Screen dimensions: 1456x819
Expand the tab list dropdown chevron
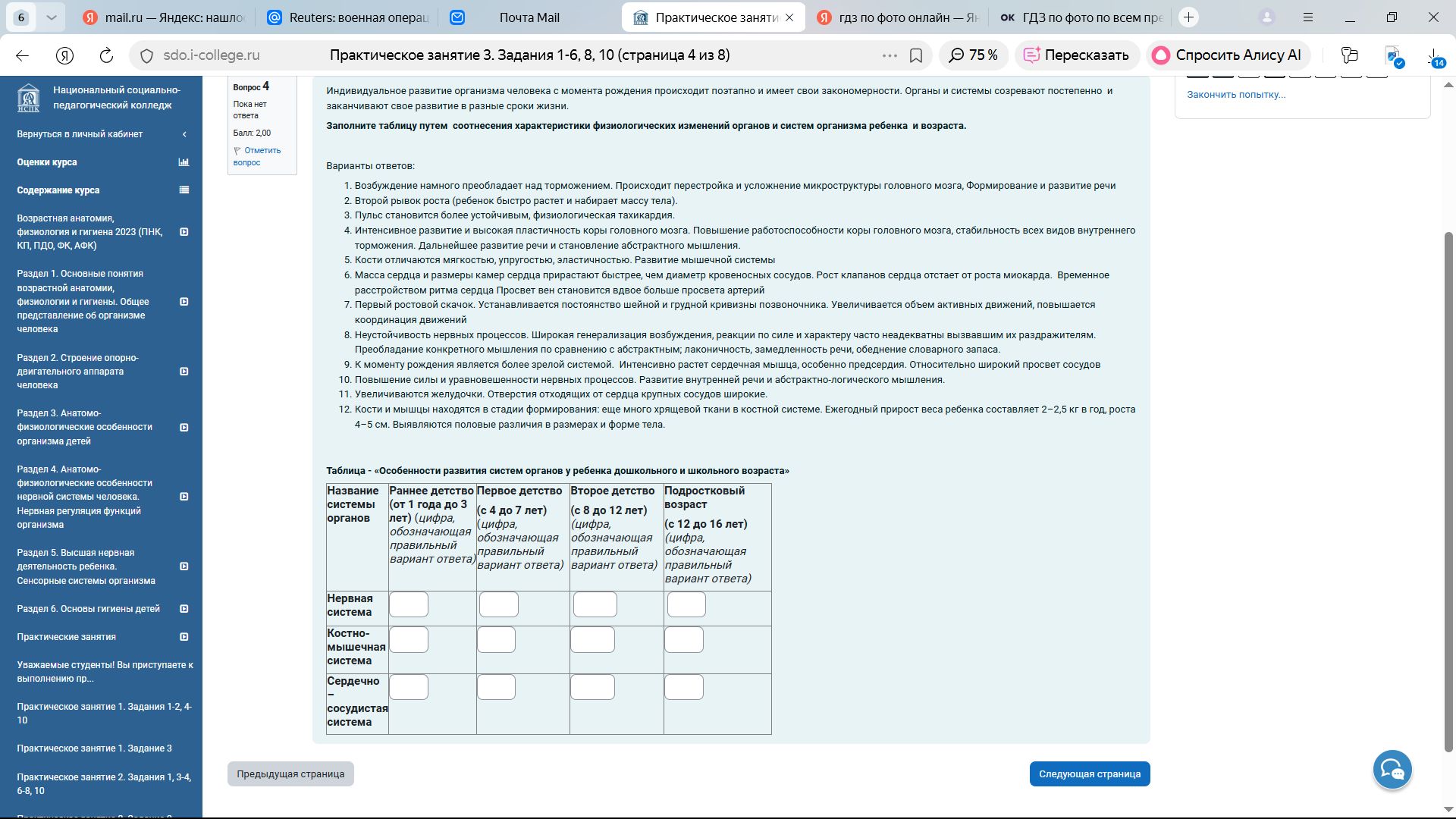tap(51, 17)
